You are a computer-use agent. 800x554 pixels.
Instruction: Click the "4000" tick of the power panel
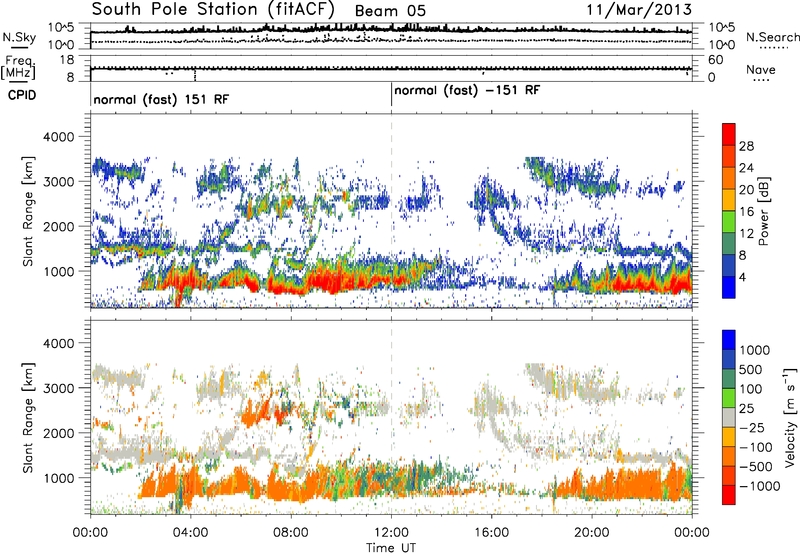[58, 137]
